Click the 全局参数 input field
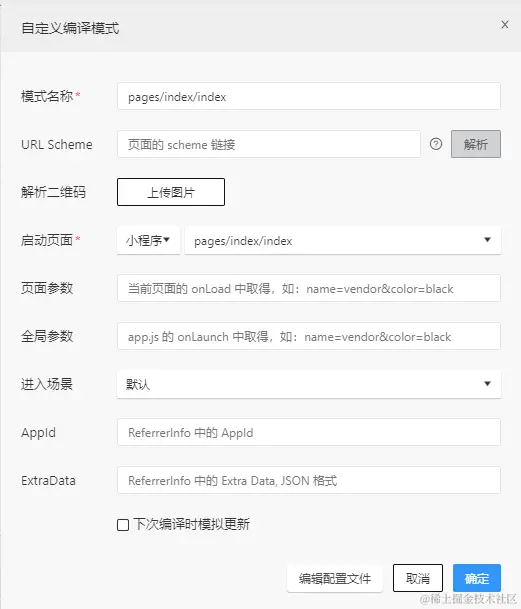The width and height of the screenshot is (521, 609). pyautogui.click(x=309, y=336)
